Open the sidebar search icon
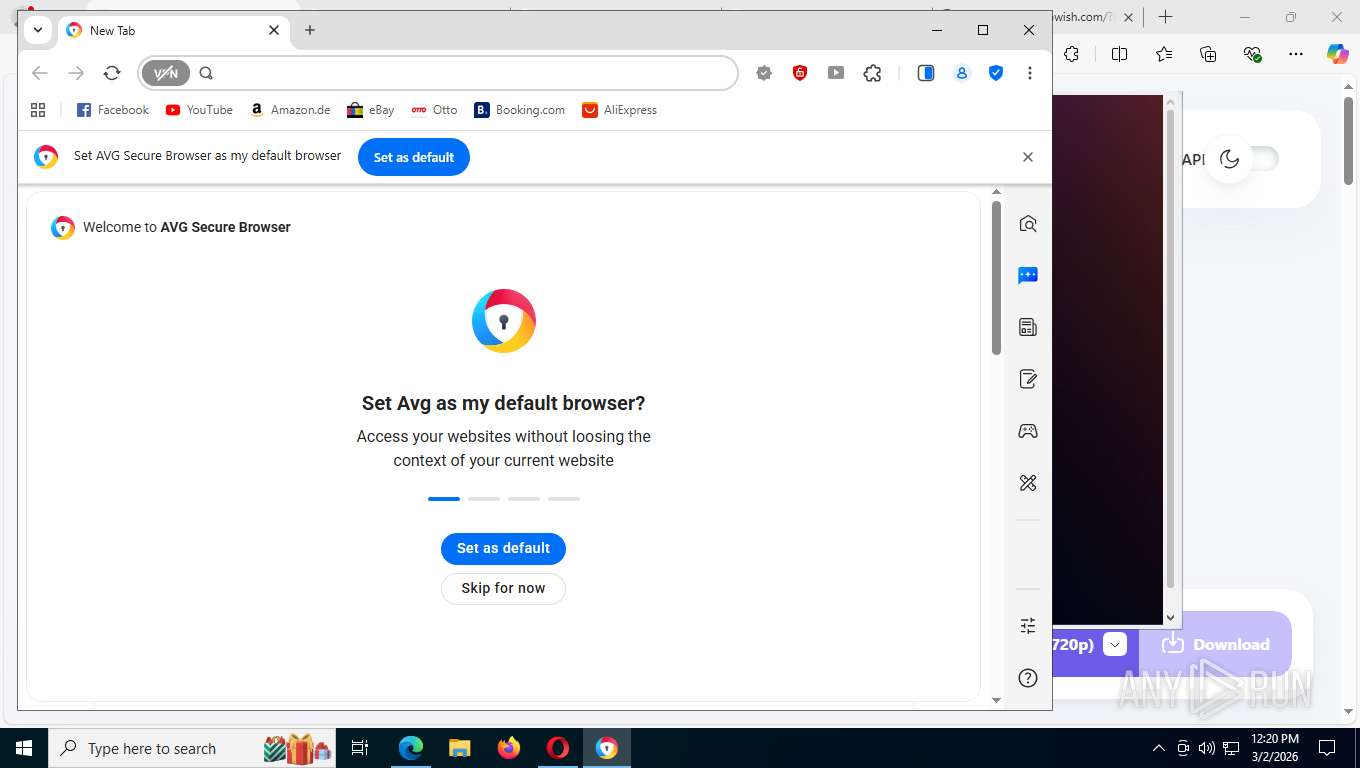The width and height of the screenshot is (1360, 768). coord(1028,224)
